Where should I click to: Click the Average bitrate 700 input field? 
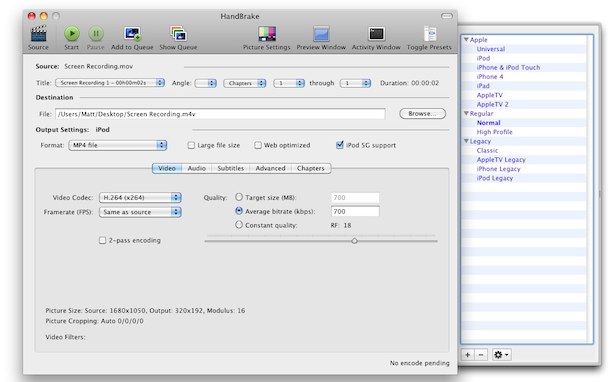pos(355,211)
